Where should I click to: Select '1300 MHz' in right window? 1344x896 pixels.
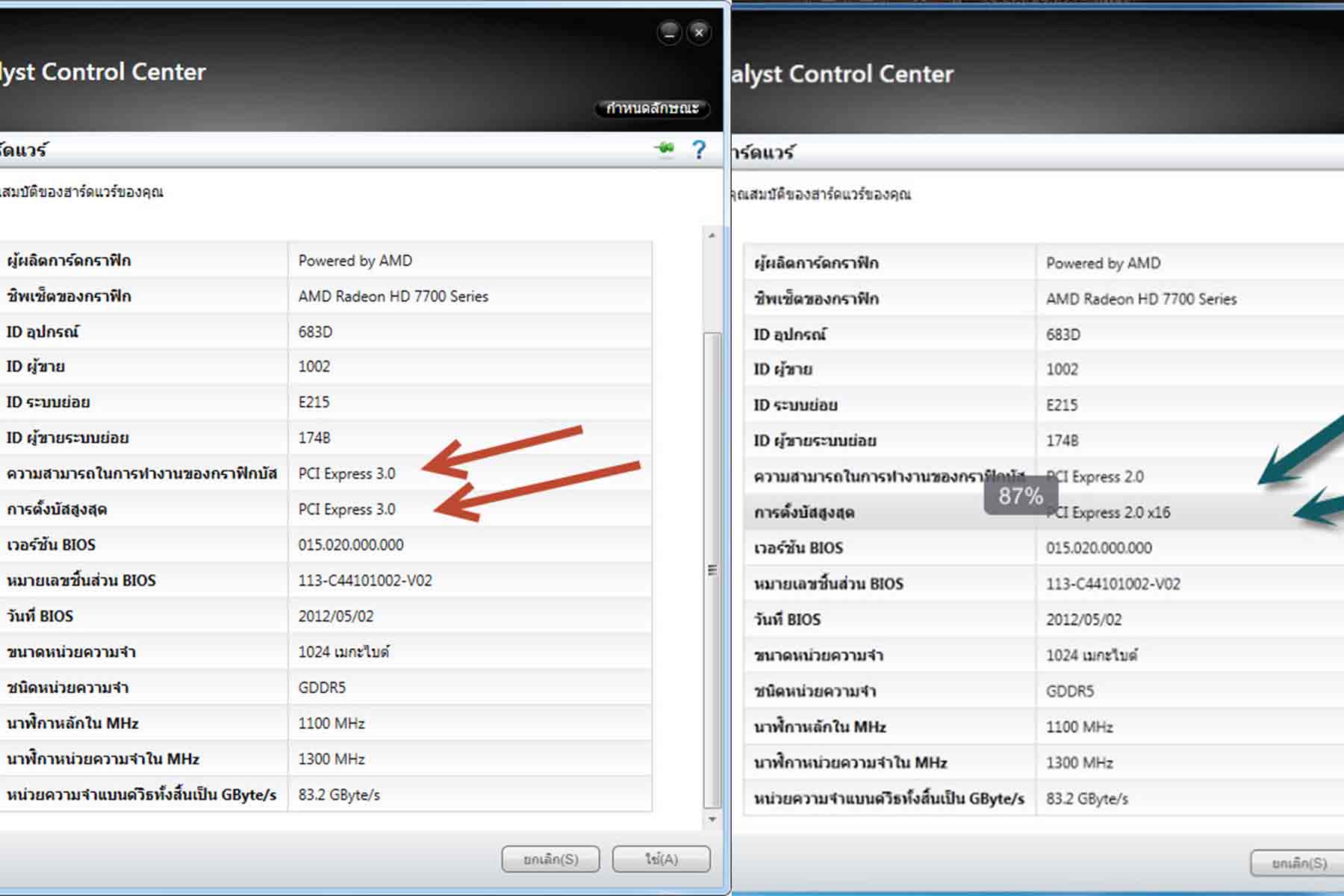tap(1080, 763)
